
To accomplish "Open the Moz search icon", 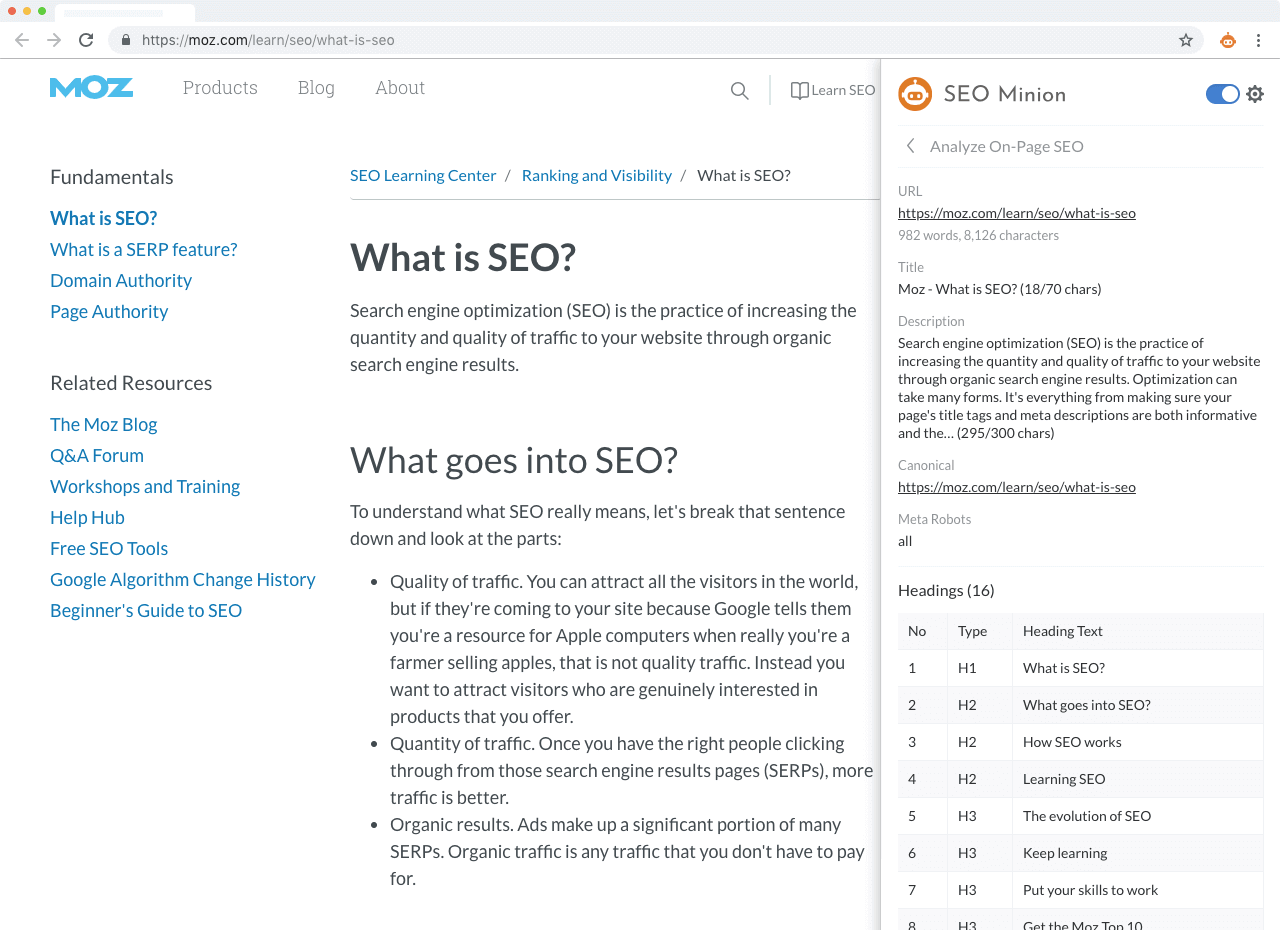I will [739, 90].
